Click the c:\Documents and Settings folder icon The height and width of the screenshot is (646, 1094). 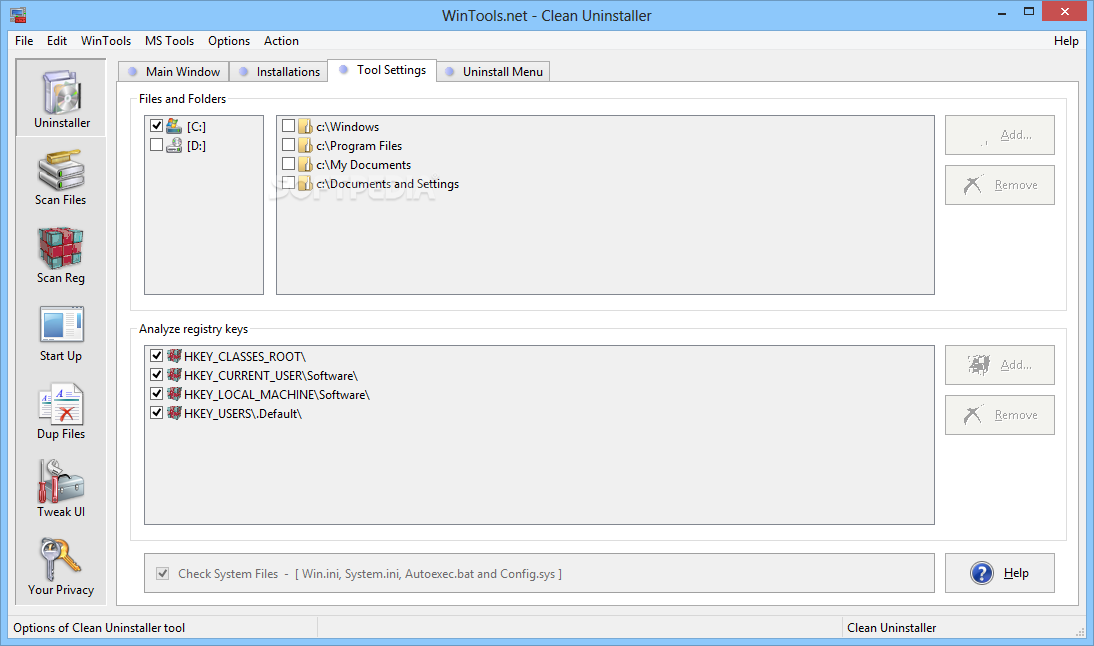[305, 183]
